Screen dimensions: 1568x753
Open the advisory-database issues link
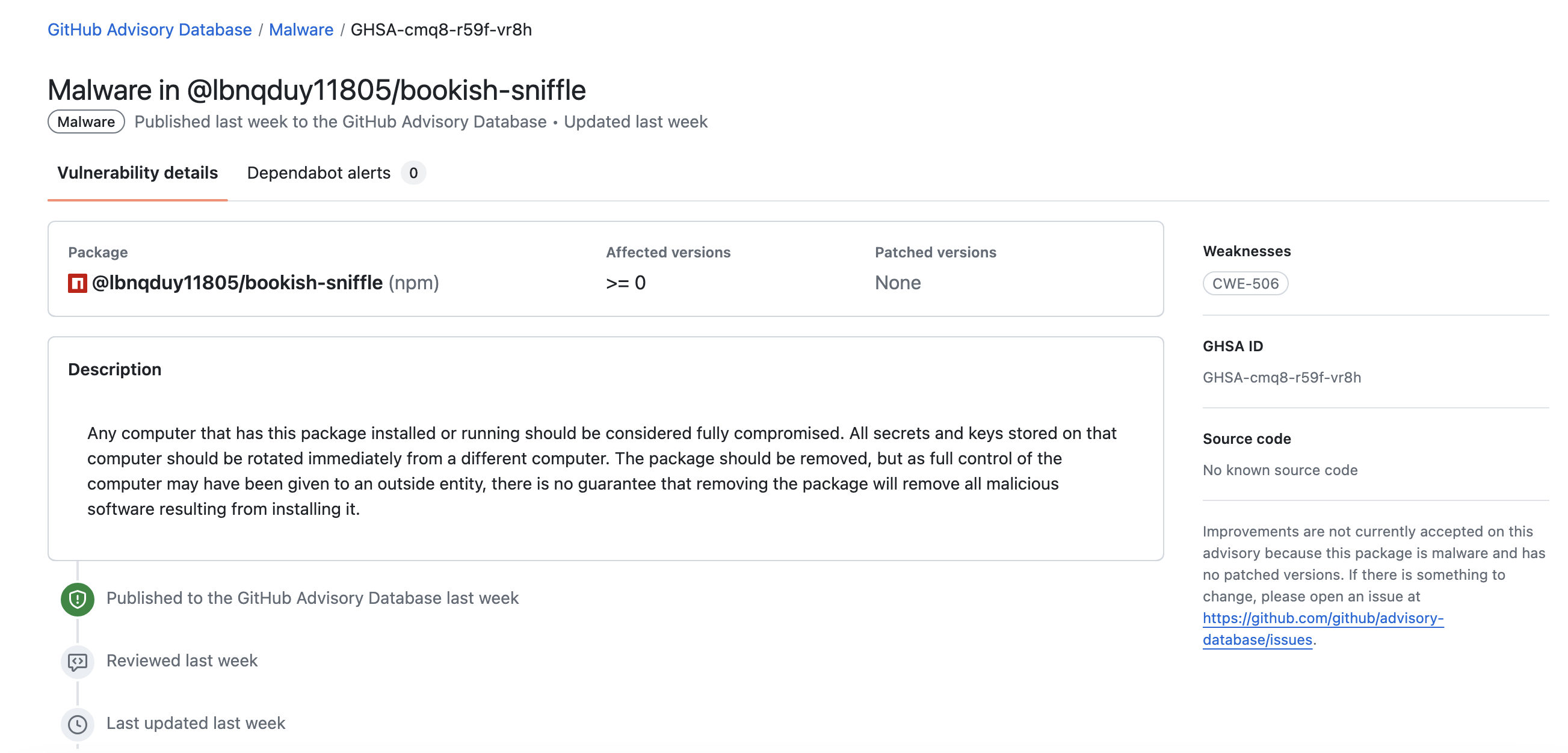click(1322, 629)
